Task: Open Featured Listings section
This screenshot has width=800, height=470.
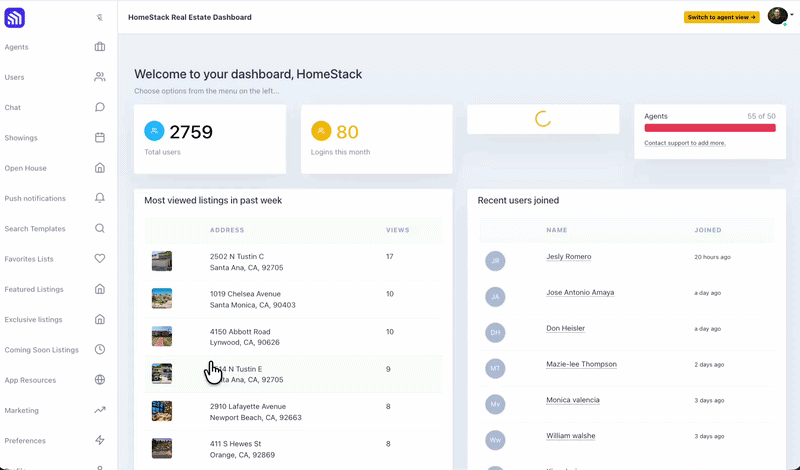Action: click(x=34, y=289)
